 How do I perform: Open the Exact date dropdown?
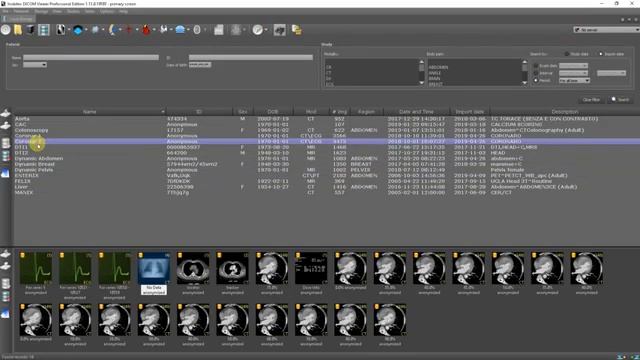click(x=573, y=66)
